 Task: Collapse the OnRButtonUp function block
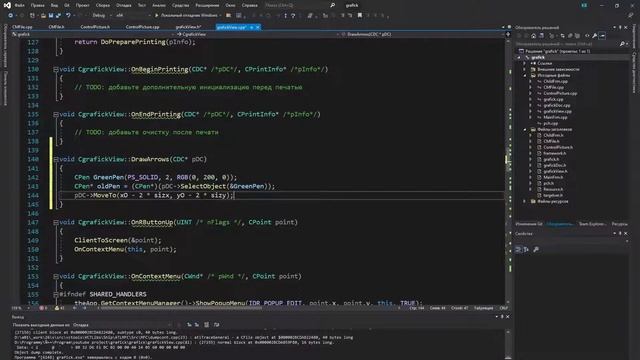pos(56,222)
